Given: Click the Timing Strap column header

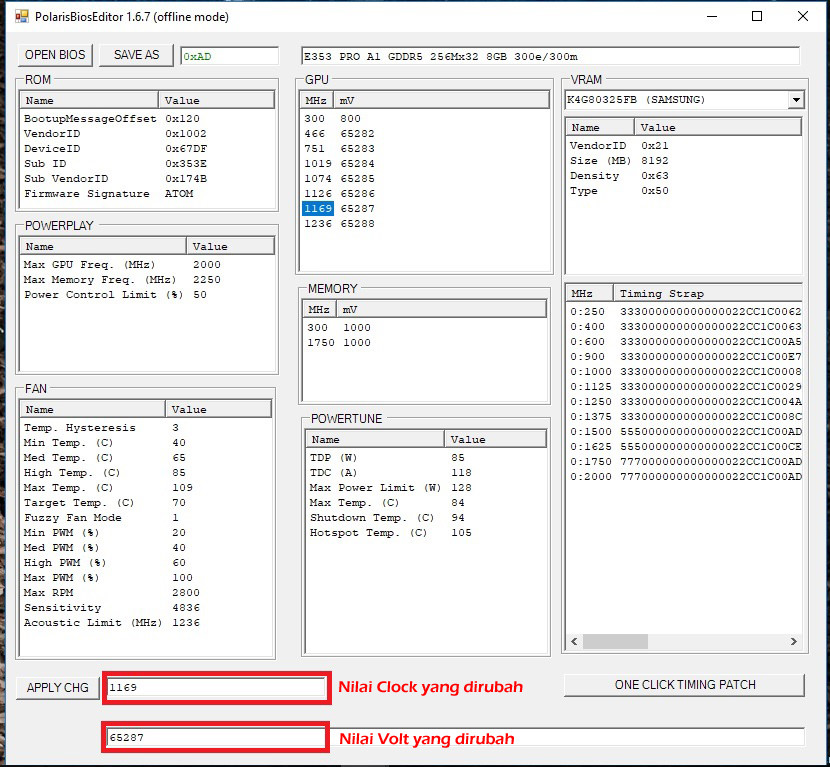Looking at the screenshot, I should click(707, 294).
